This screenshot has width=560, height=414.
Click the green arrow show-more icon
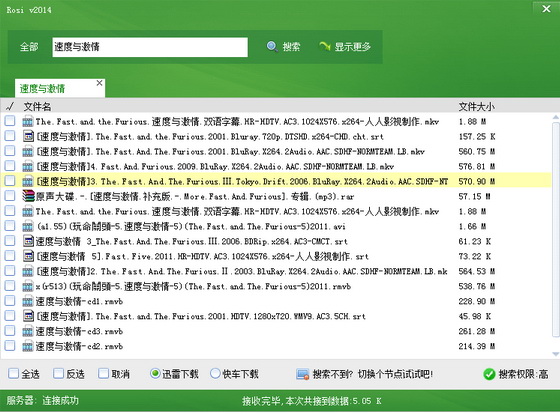click(x=325, y=46)
